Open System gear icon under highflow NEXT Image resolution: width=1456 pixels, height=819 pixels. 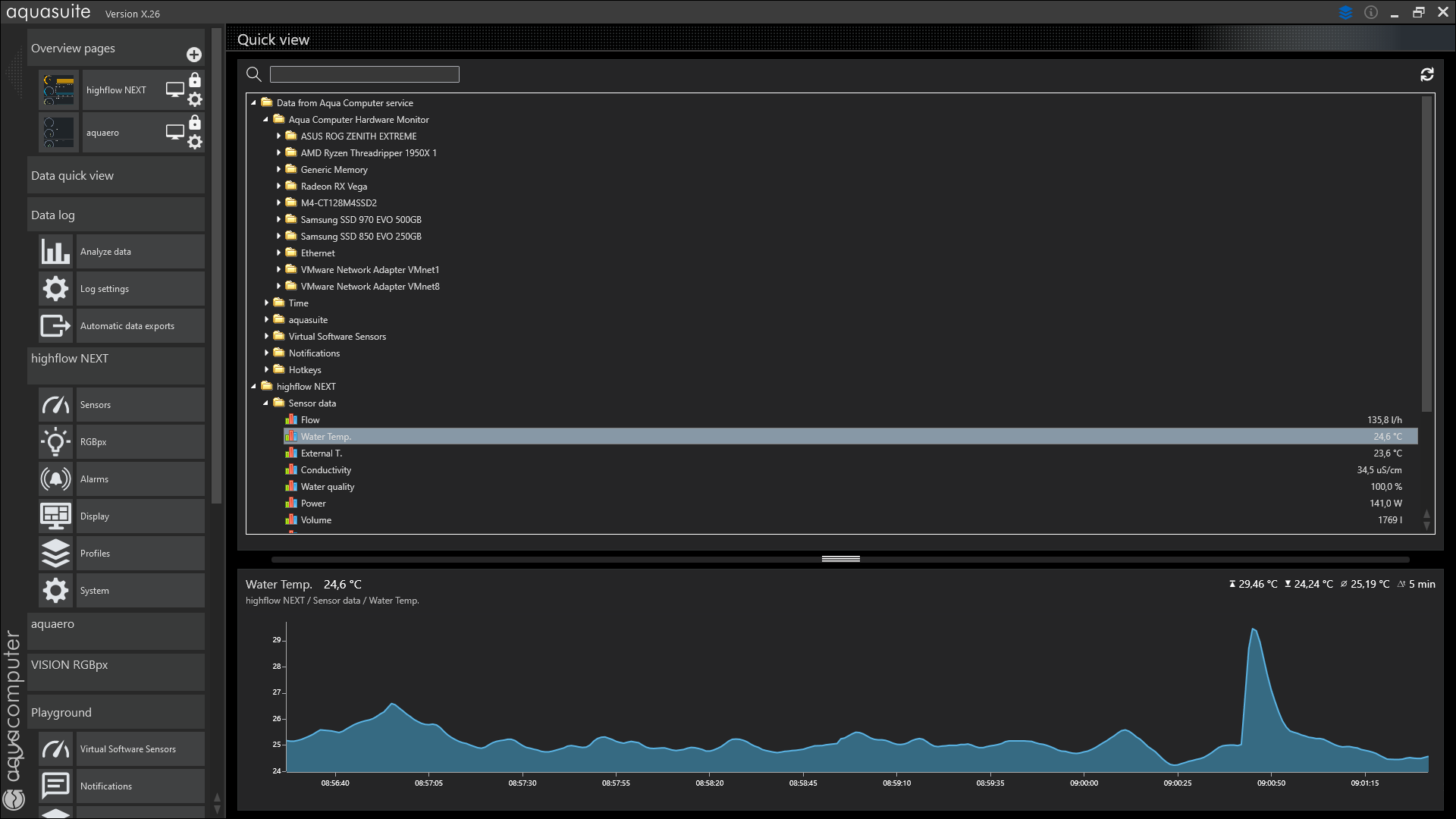click(x=55, y=591)
